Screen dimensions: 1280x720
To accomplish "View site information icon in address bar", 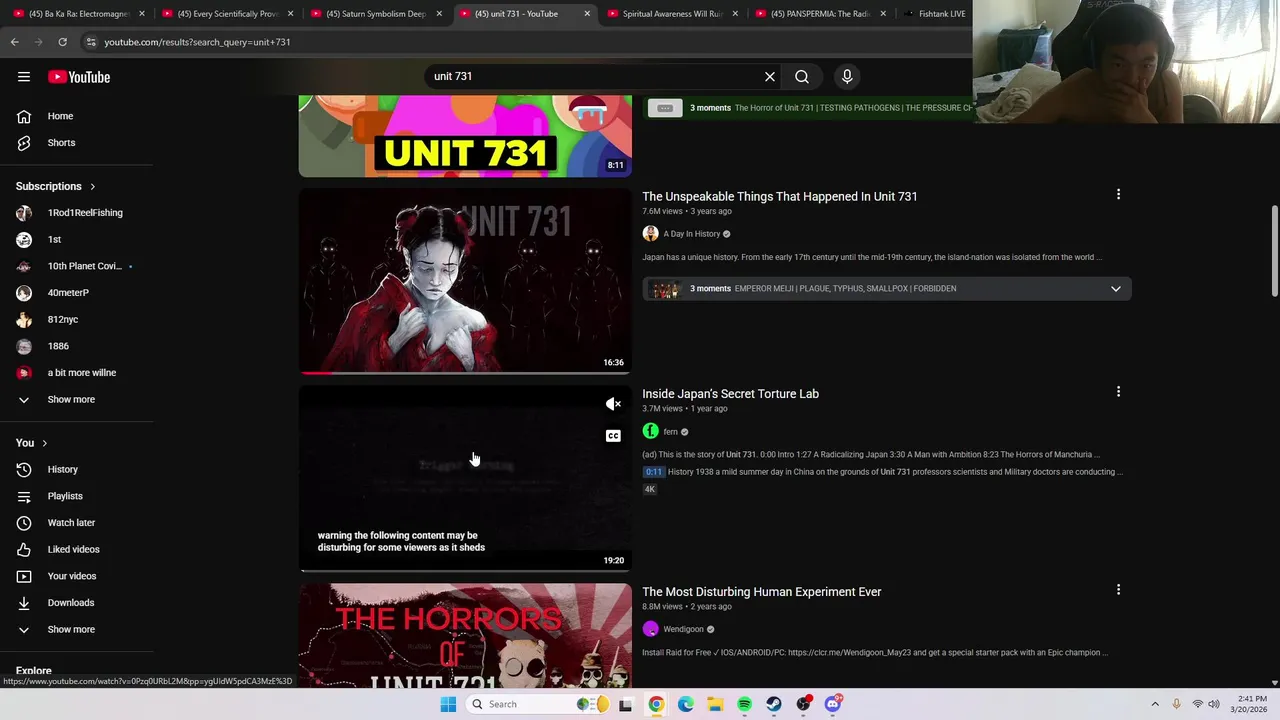I will (91, 42).
